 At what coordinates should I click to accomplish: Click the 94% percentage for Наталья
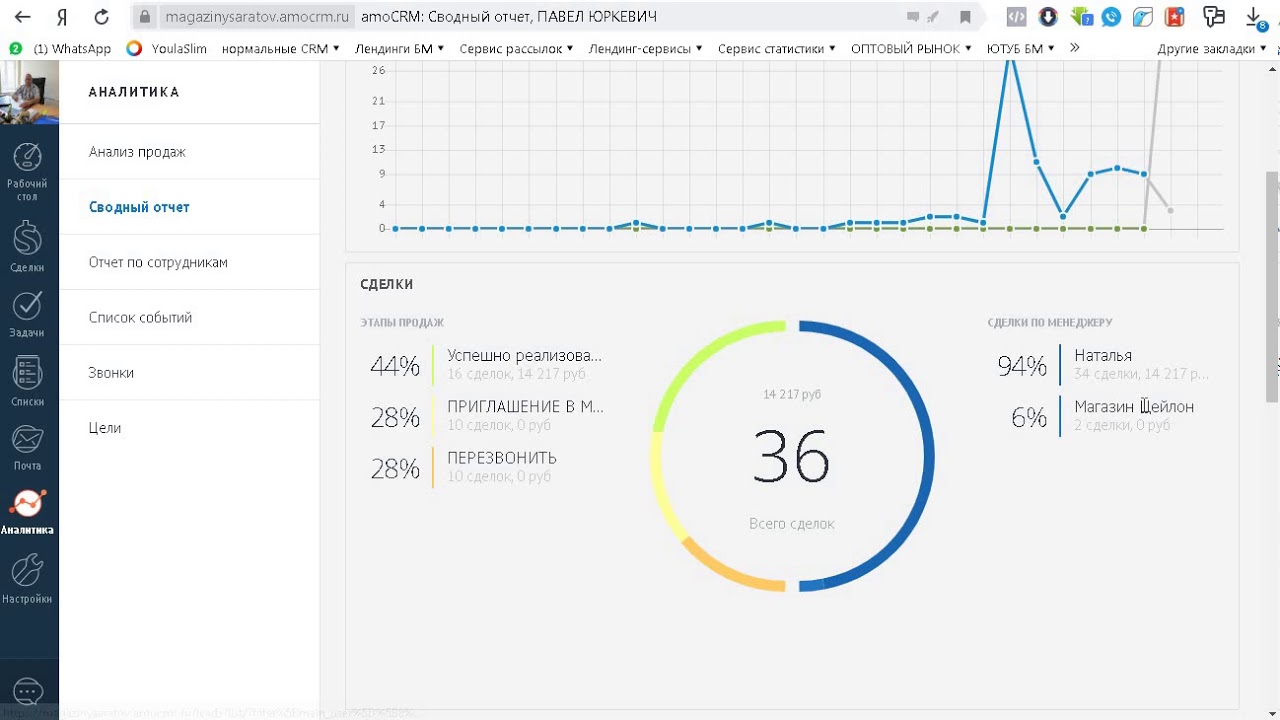tap(1022, 365)
